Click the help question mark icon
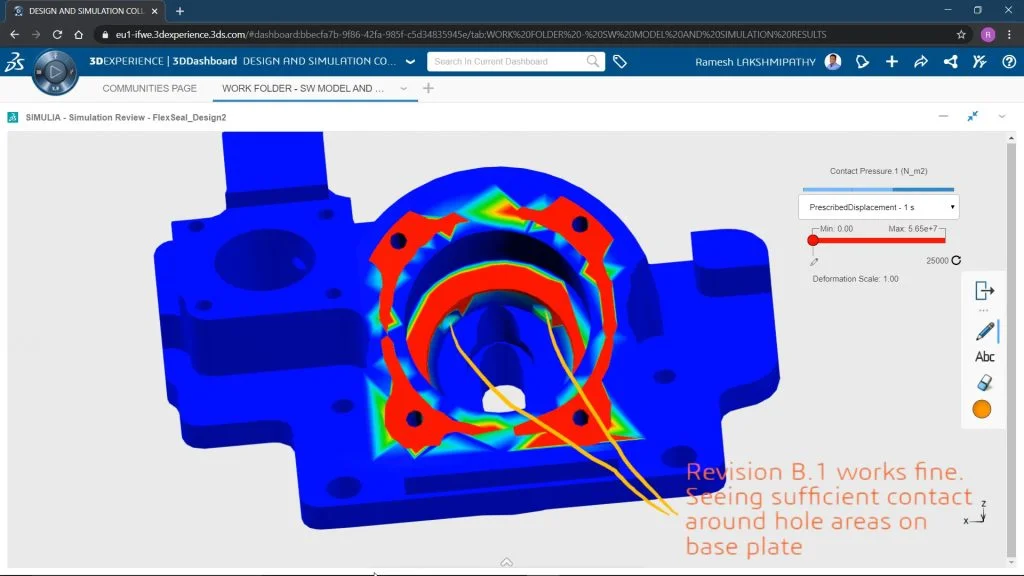 (1007, 62)
